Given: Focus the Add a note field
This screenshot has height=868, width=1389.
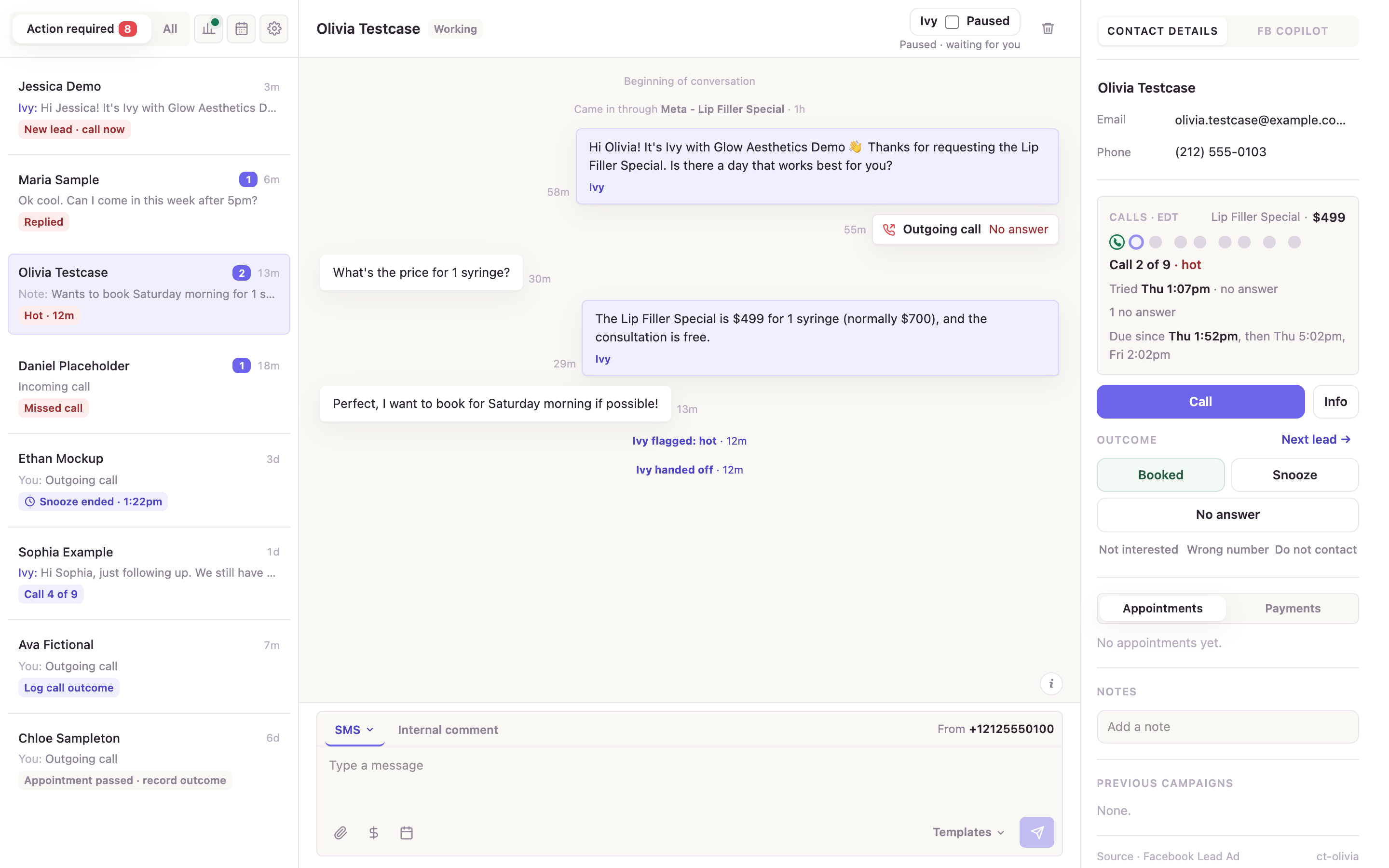Looking at the screenshot, I should coord(1228,727).
